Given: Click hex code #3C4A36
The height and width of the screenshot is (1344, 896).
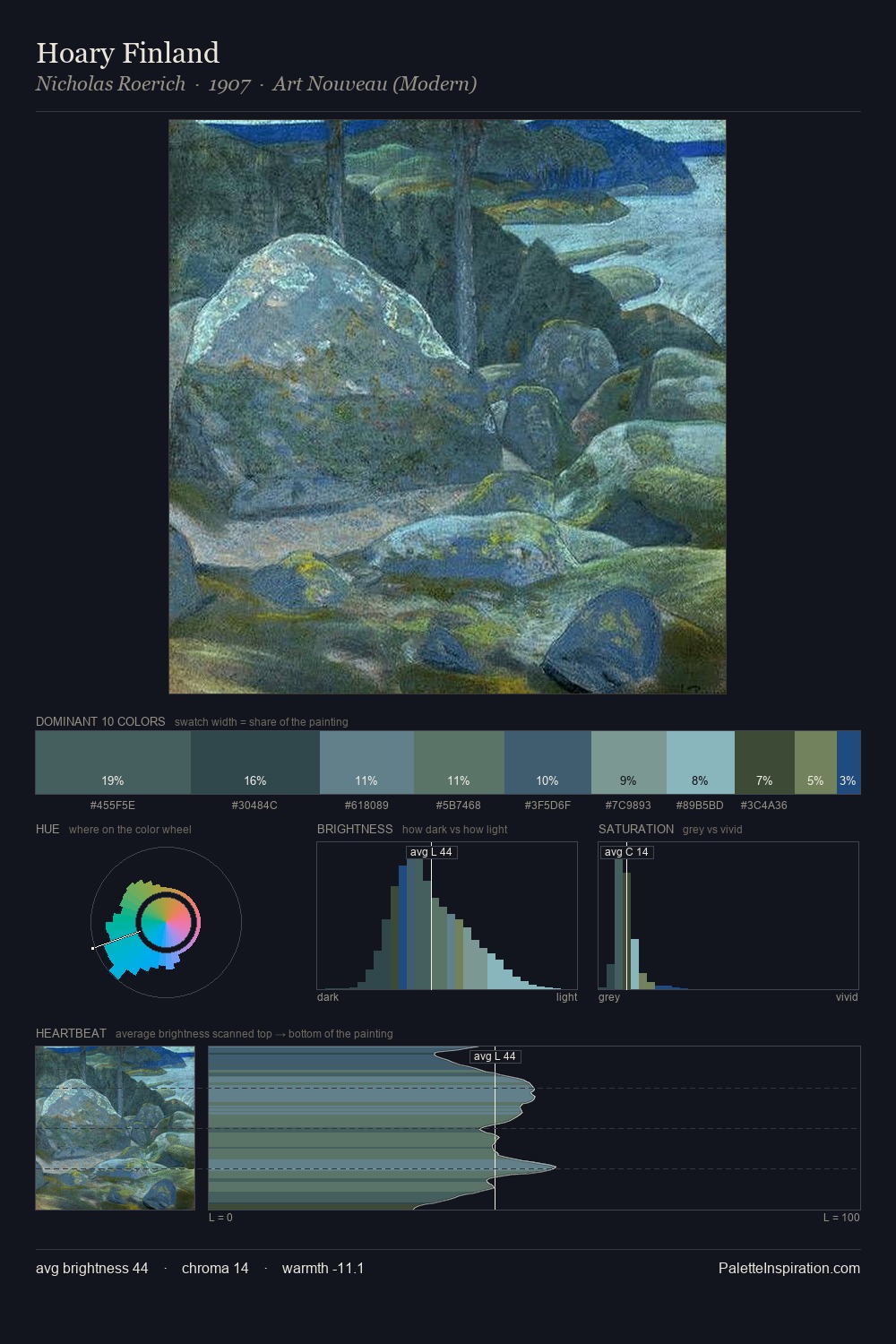Looking at the screenshot, I should [x=763, y=806].
